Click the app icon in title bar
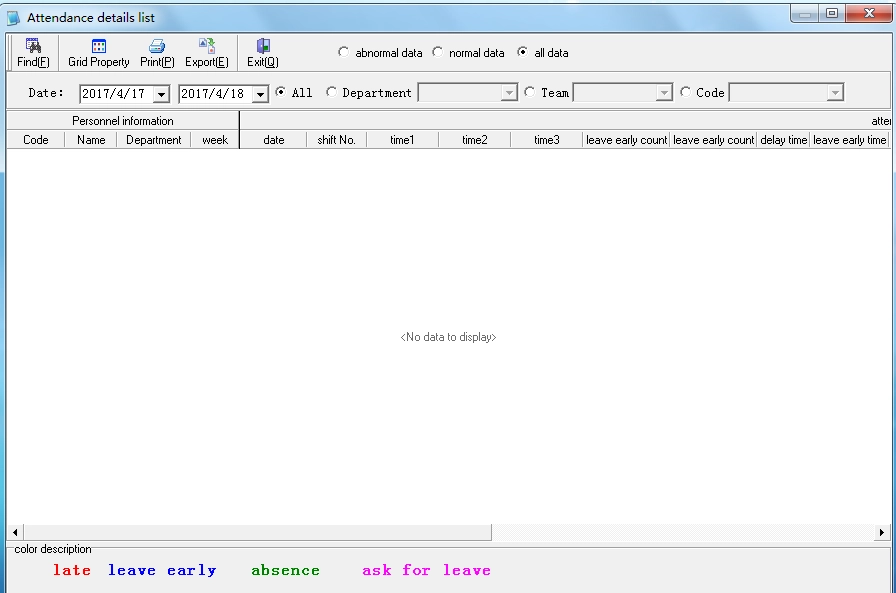 pos(13,18)
